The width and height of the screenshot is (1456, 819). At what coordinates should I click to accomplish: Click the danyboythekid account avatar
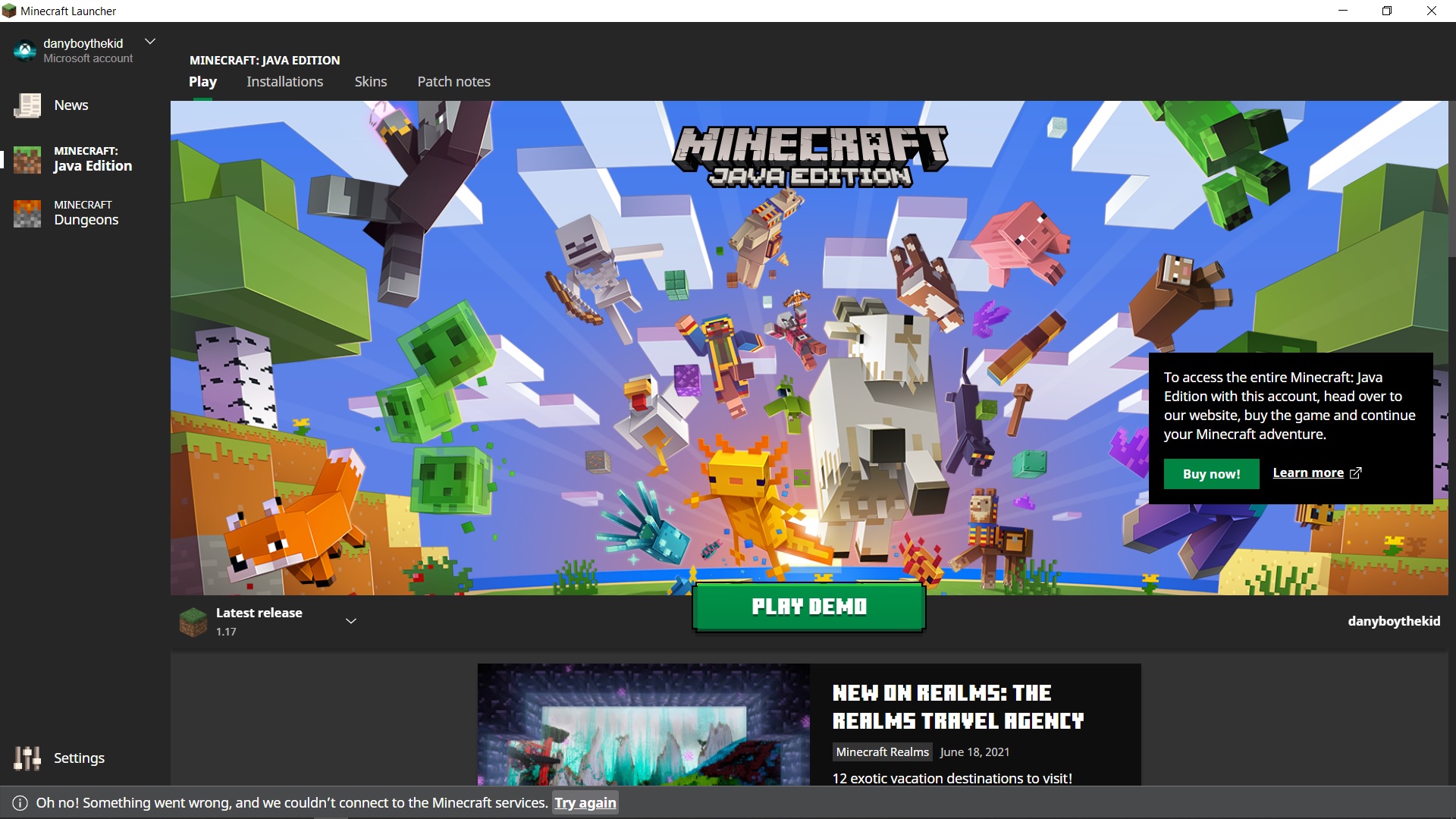pos(24,50)
